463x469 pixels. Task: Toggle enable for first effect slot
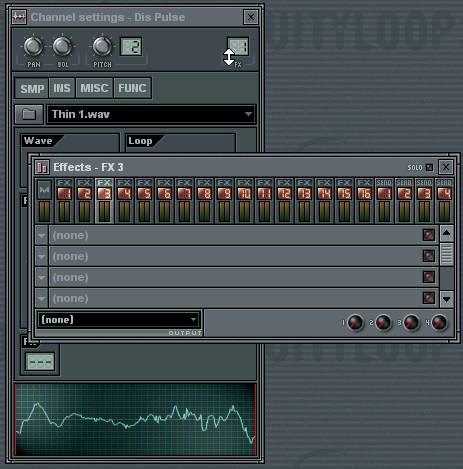click(429, 235)
